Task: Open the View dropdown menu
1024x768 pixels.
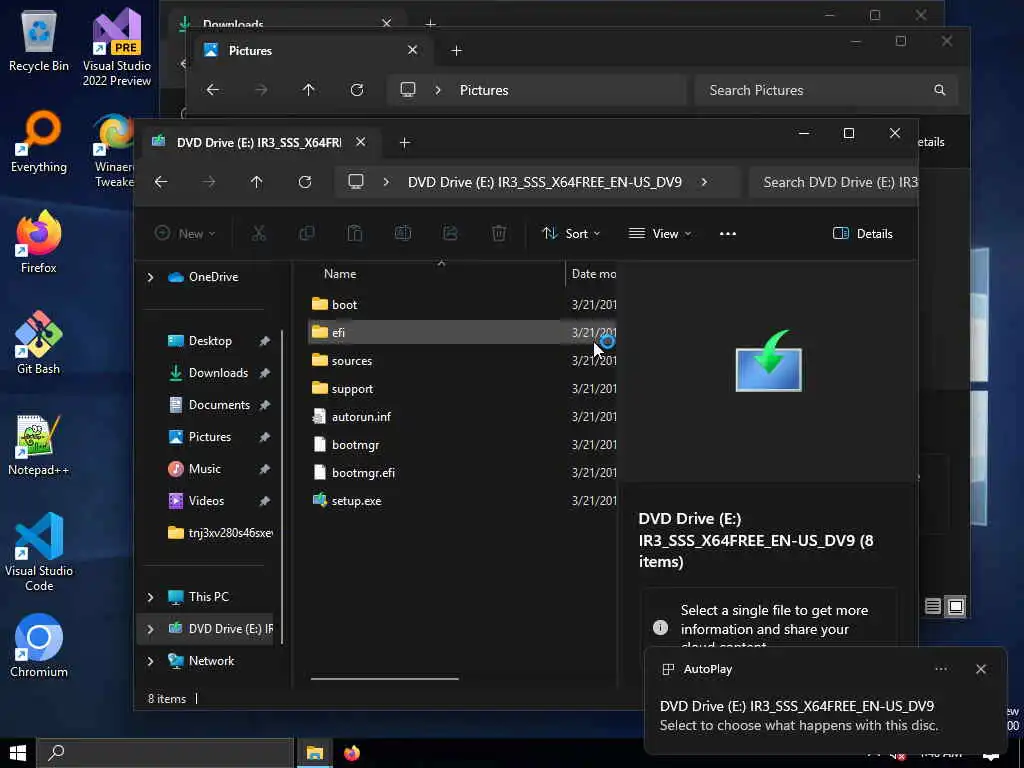Action: tap(660, 233)
